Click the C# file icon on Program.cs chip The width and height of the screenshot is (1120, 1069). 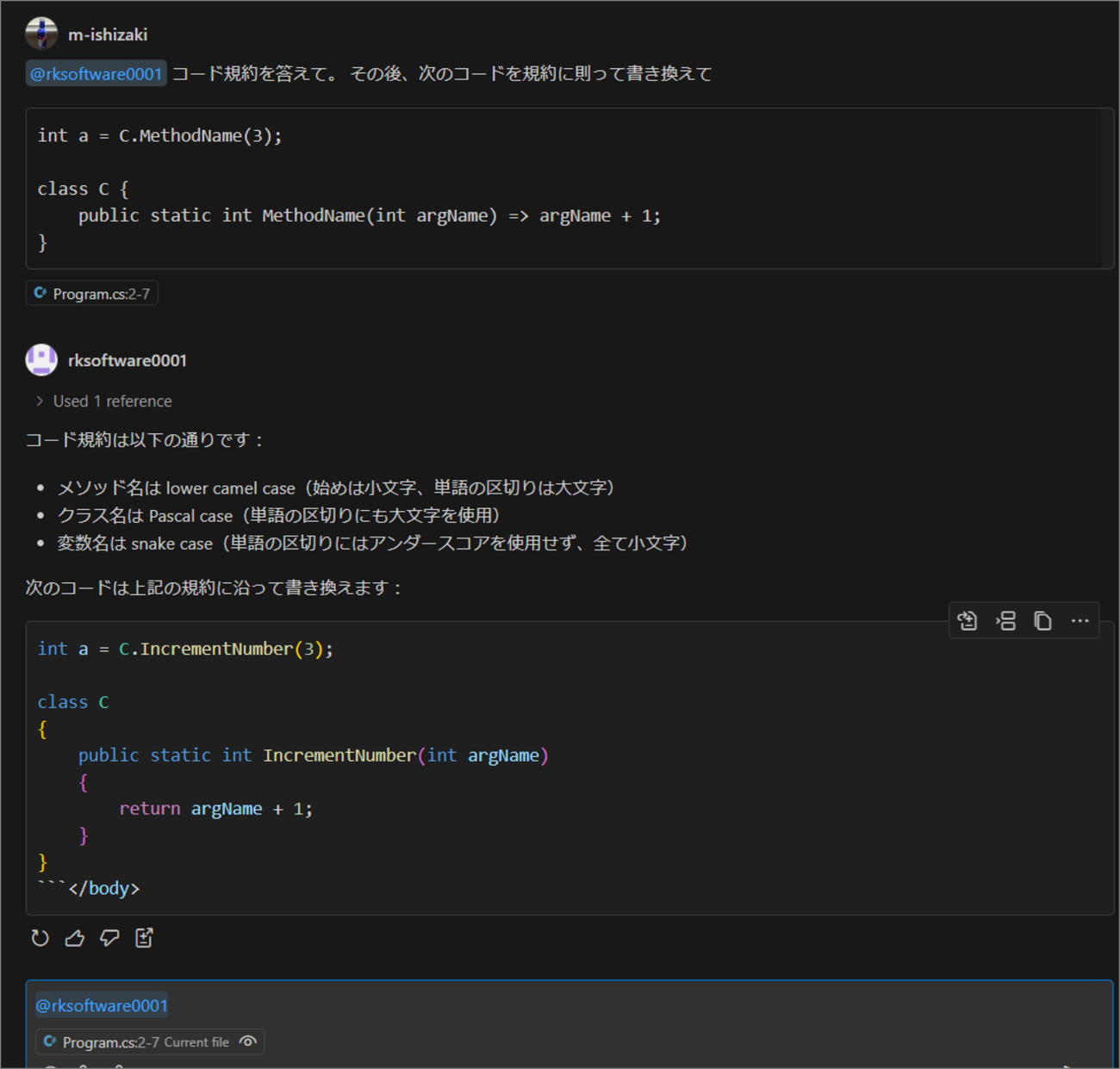coord(40,293)
